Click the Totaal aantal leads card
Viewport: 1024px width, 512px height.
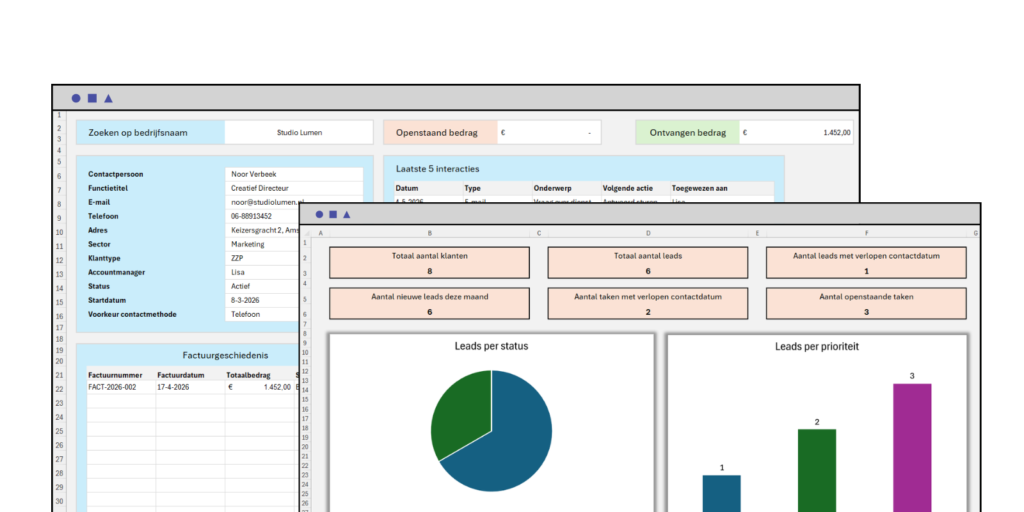(x=648, y=263)
